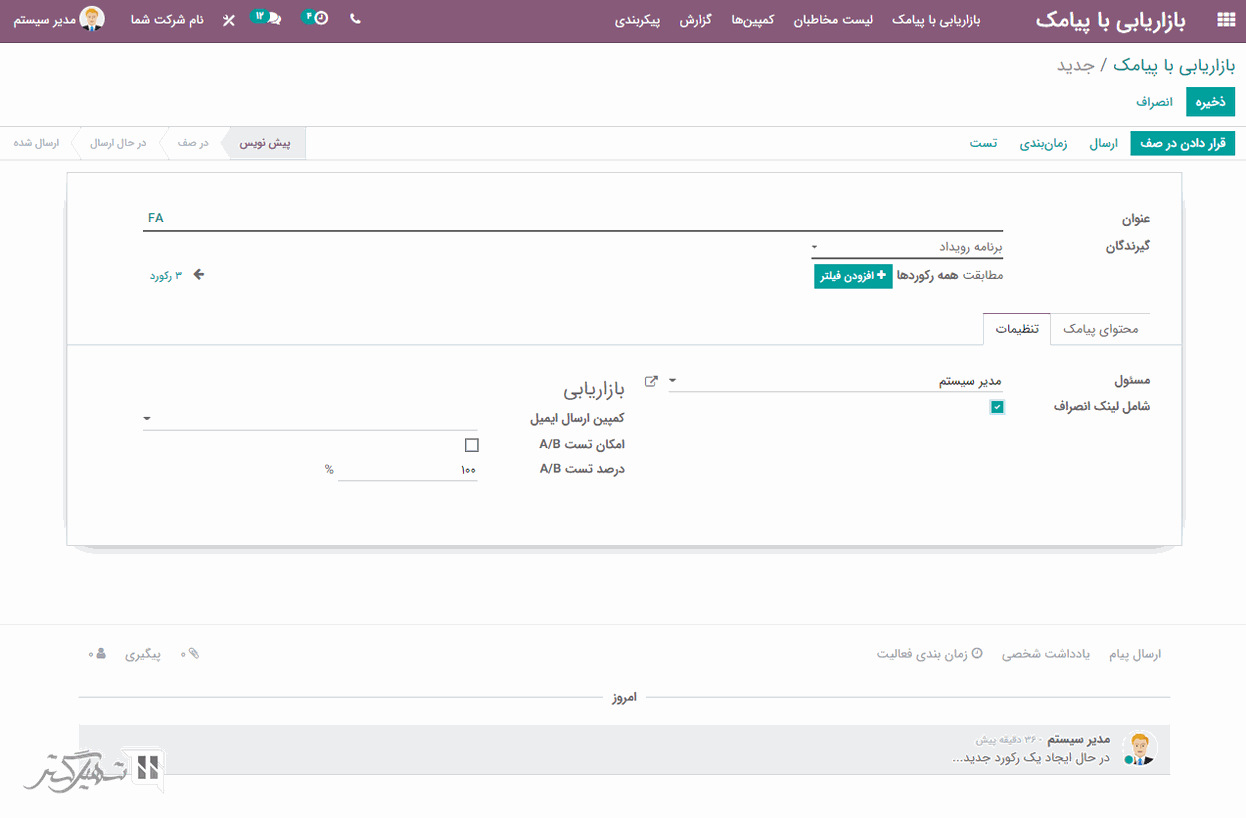Click مدیر سیستم avatar in top bar
The image size is (1246, 818).
[92, 19]
